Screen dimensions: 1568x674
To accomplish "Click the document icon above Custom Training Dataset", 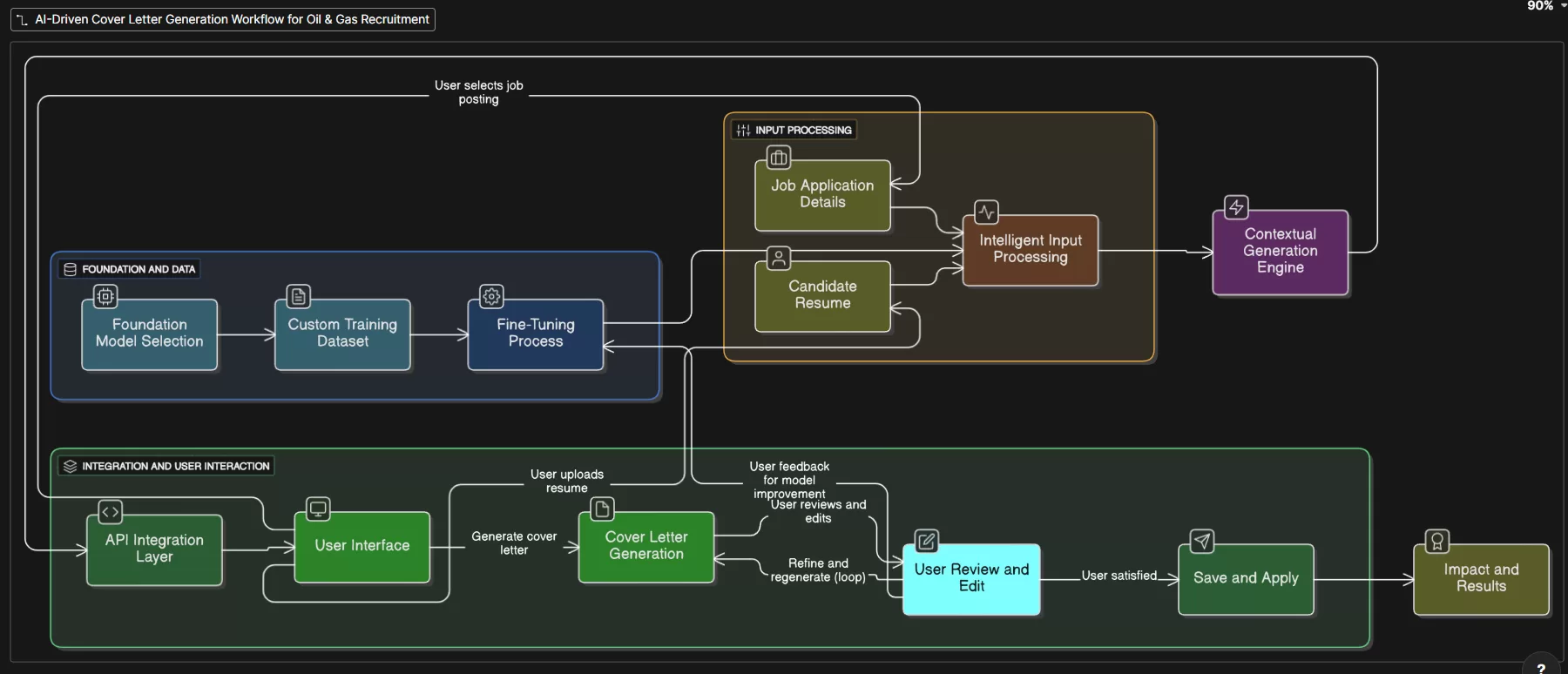I will point(299,297).
